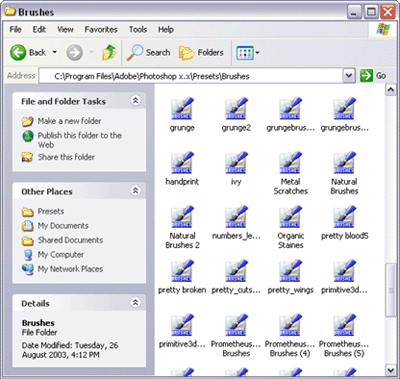Click Make a new folder link
This screenshot has height=379, width=400.
[69, 121]
